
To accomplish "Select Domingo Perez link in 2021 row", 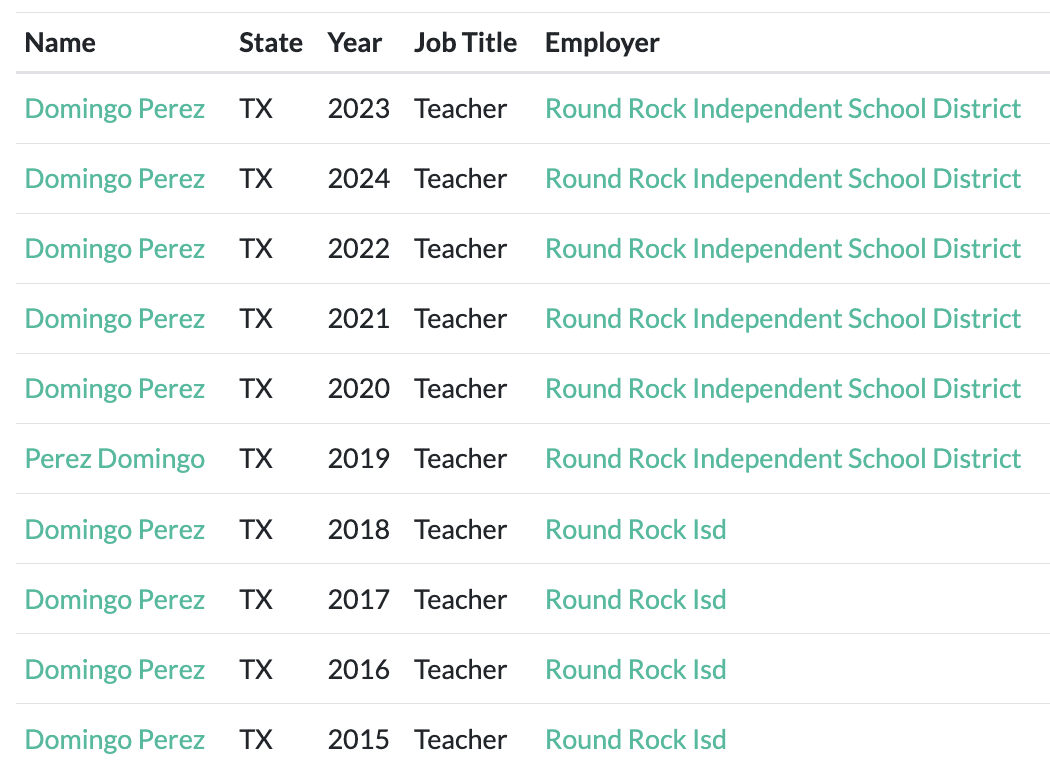I will point(114,318).
